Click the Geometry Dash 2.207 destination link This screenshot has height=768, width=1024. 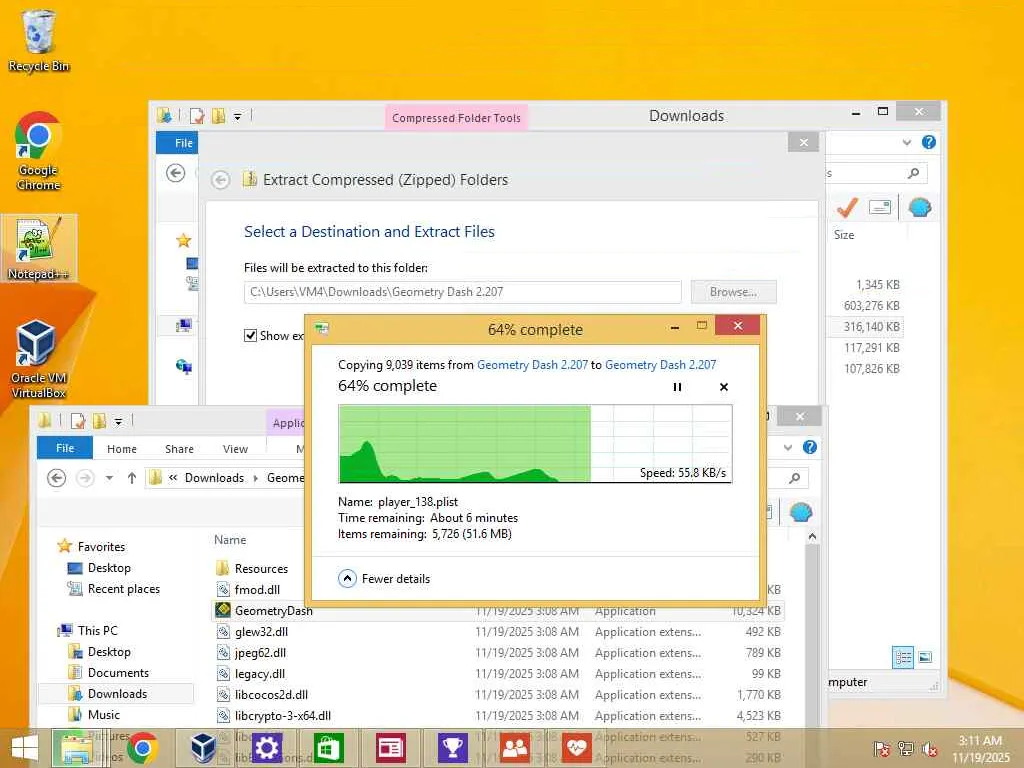coord(660,365)
